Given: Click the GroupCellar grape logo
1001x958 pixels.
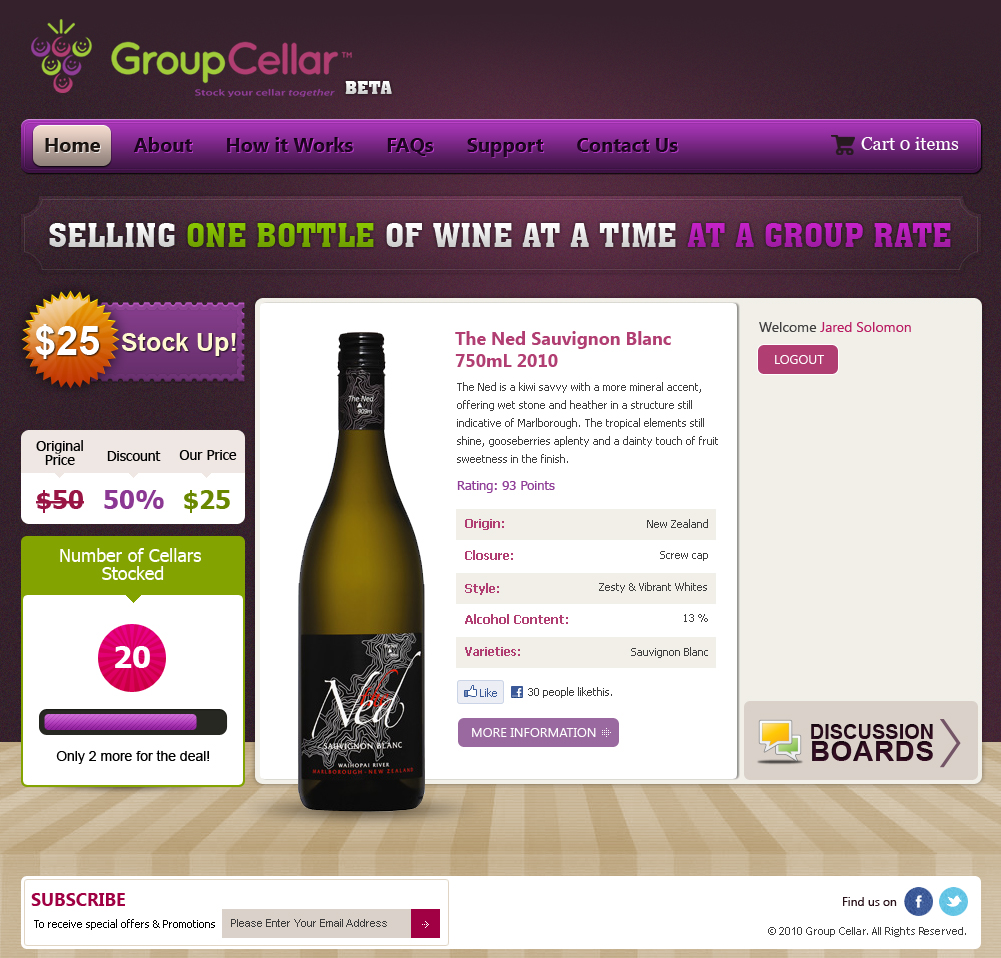Looking at the screenshot, I should click(x=61, y=56).
